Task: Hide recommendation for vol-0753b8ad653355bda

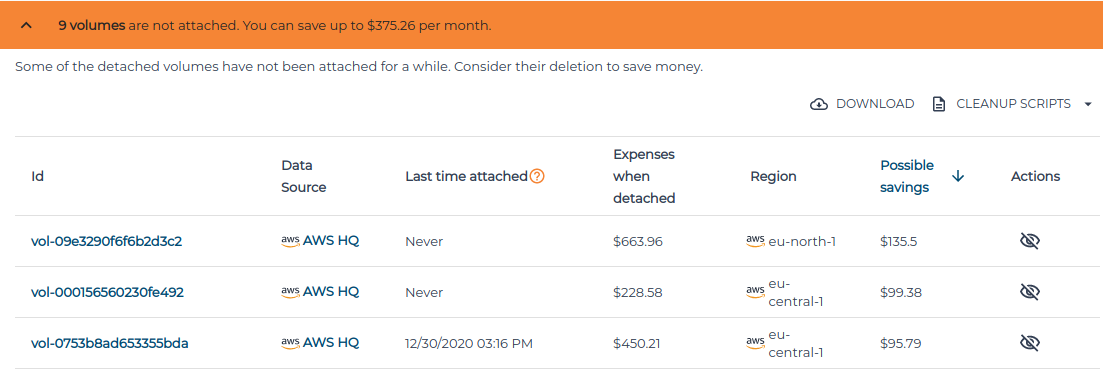Action: 1030,343
